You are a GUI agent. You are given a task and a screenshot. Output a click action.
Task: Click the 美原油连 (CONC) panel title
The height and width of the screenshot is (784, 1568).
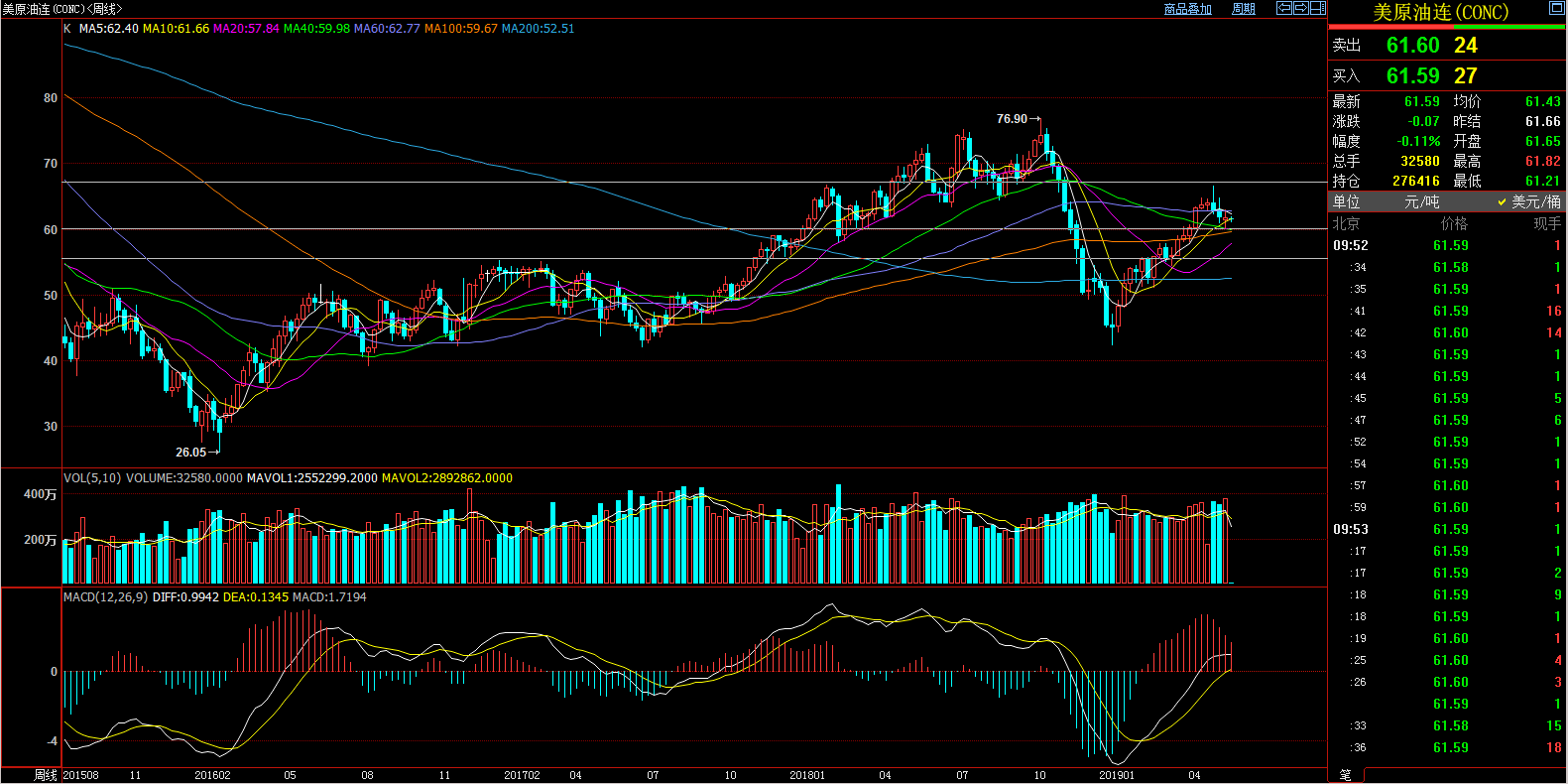click(x=1440, y=12)
